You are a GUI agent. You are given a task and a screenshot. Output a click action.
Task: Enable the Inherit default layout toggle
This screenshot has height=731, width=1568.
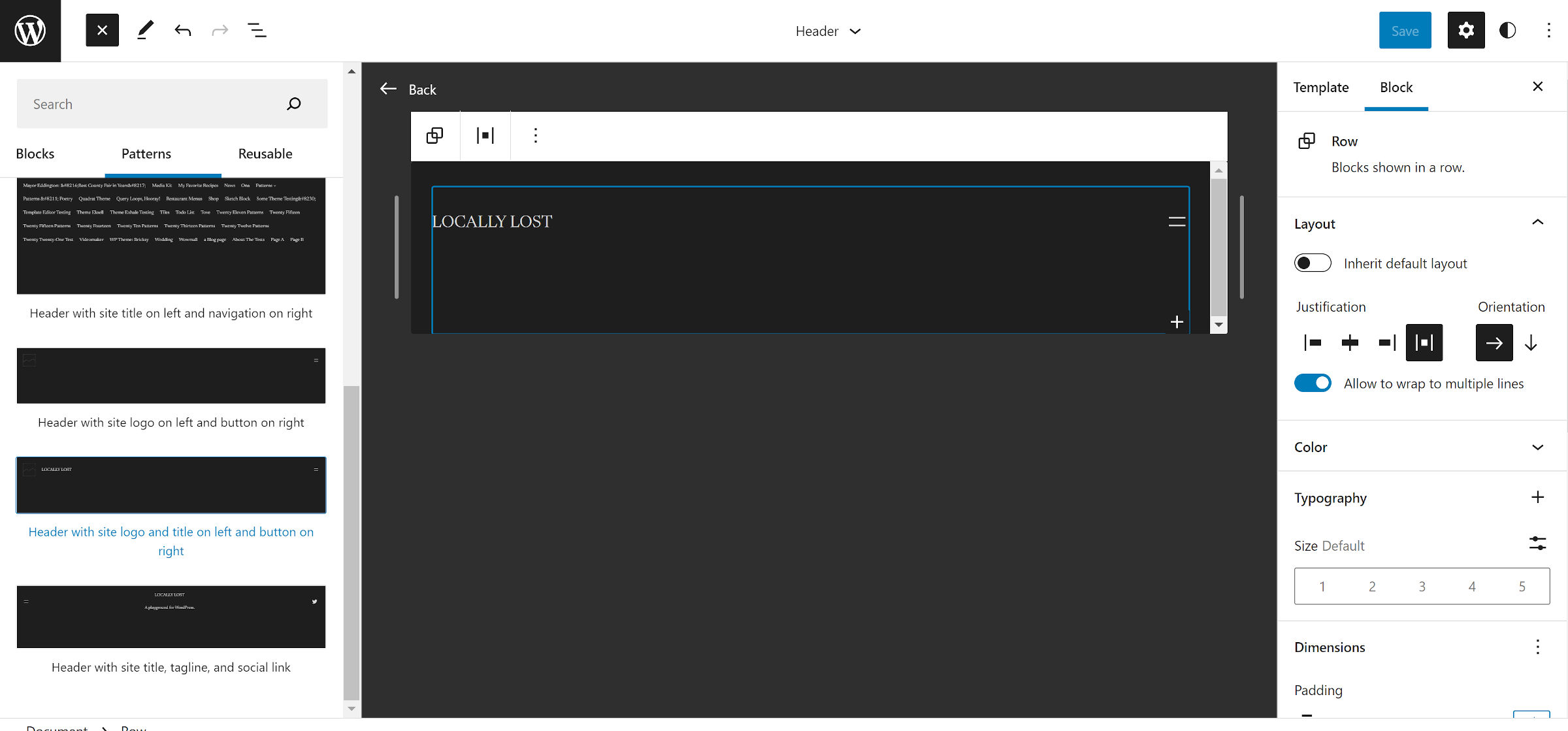tap(1313, 263)
